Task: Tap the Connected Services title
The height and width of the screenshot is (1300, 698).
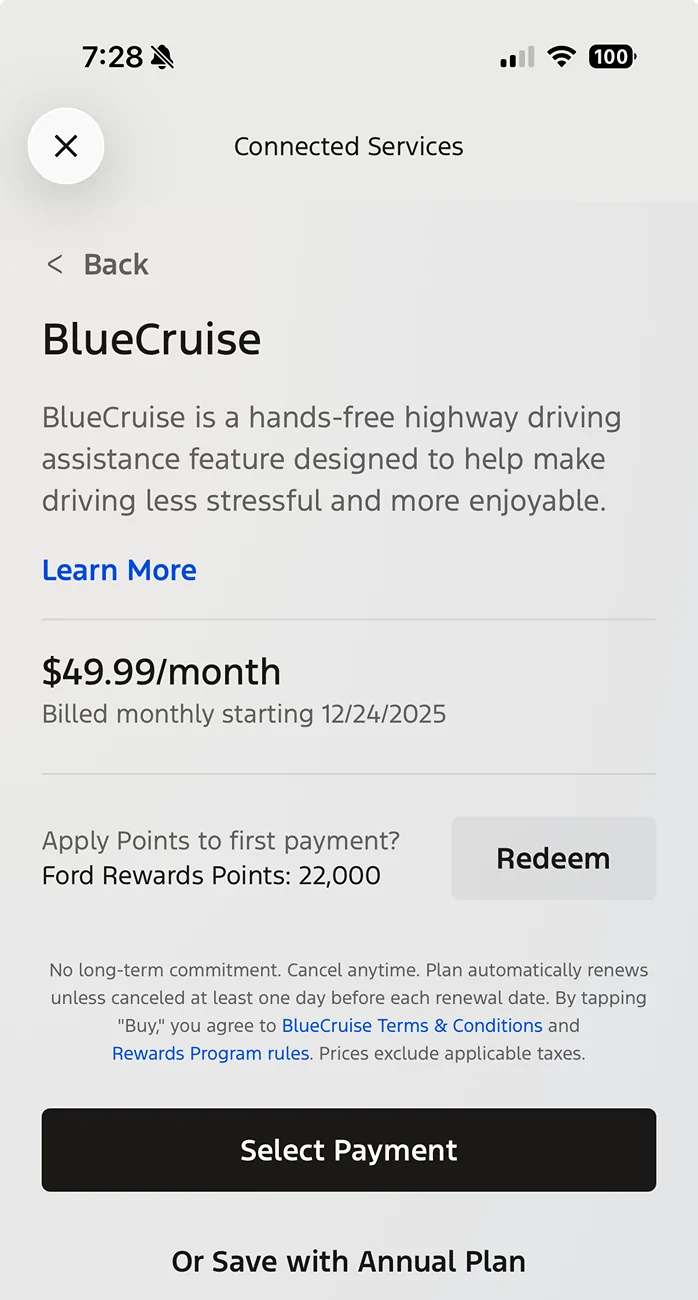Action: tap(348, 146)
